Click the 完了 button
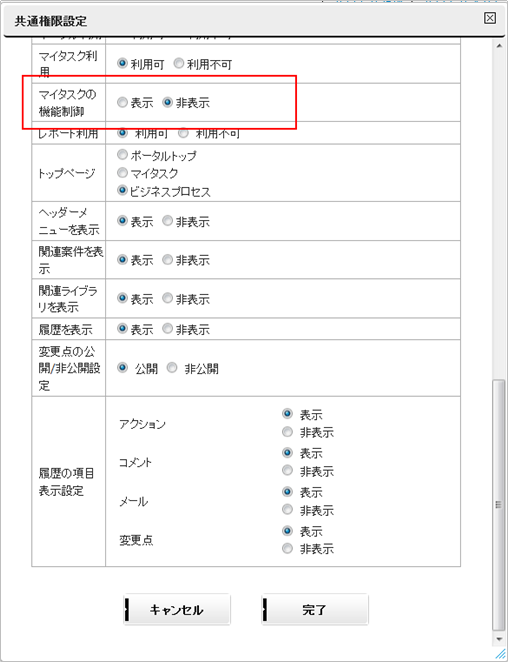Image resolution: width=508 pixels, height=662 pixels. (315, 610)
